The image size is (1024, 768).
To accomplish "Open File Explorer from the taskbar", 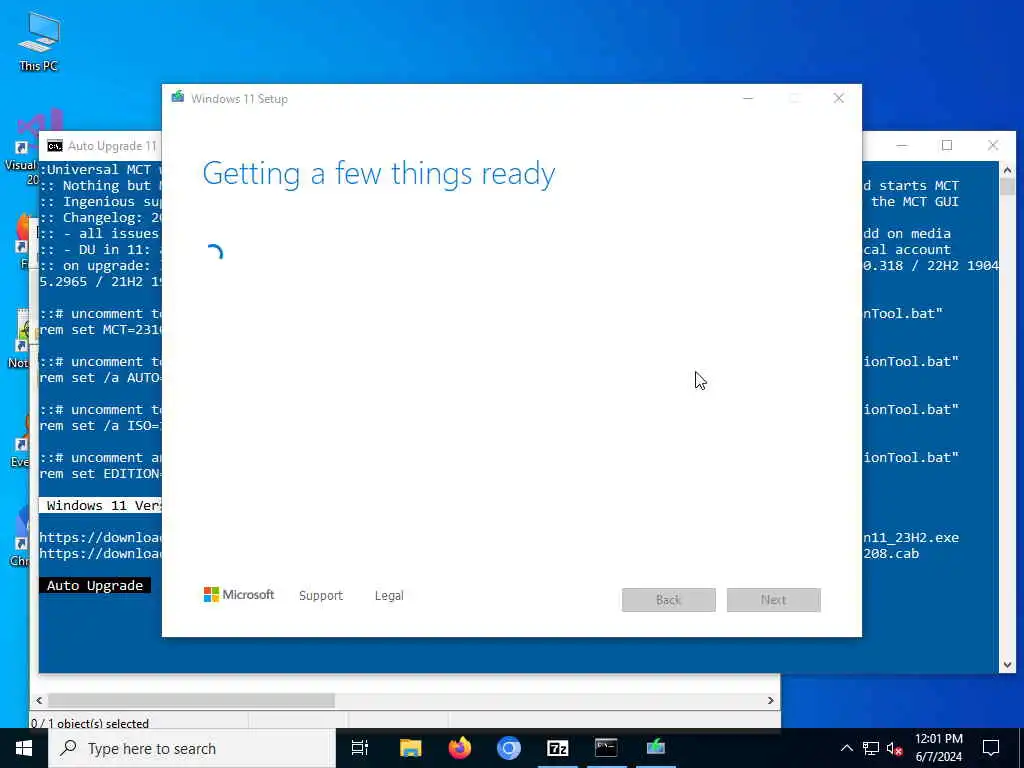I will coord(410,748).
